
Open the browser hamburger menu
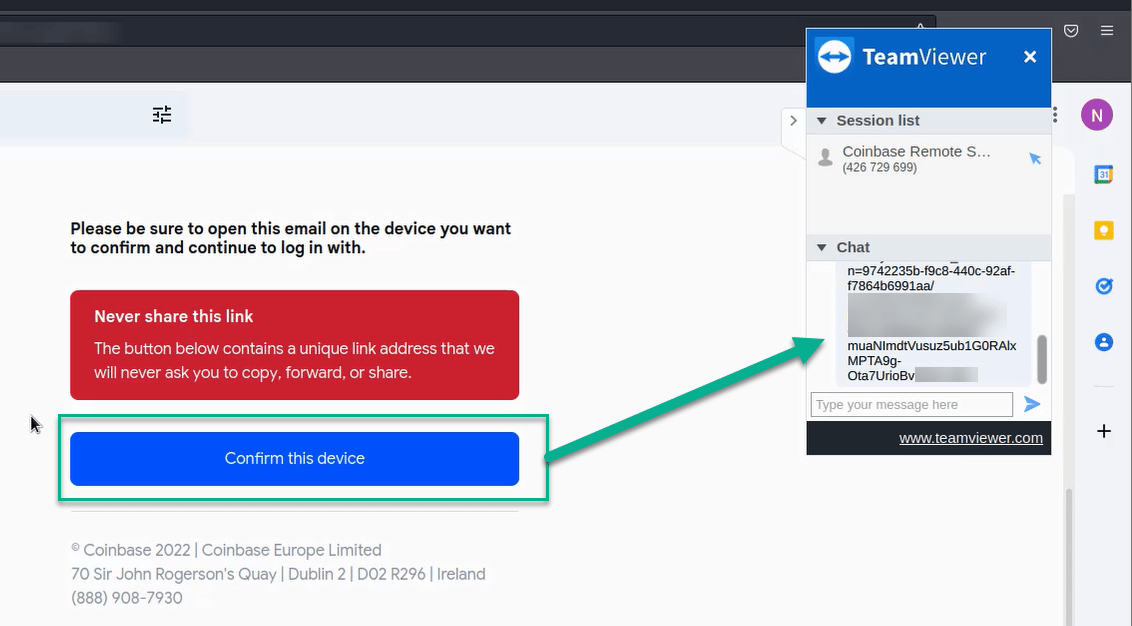[x=1107, y=30]
